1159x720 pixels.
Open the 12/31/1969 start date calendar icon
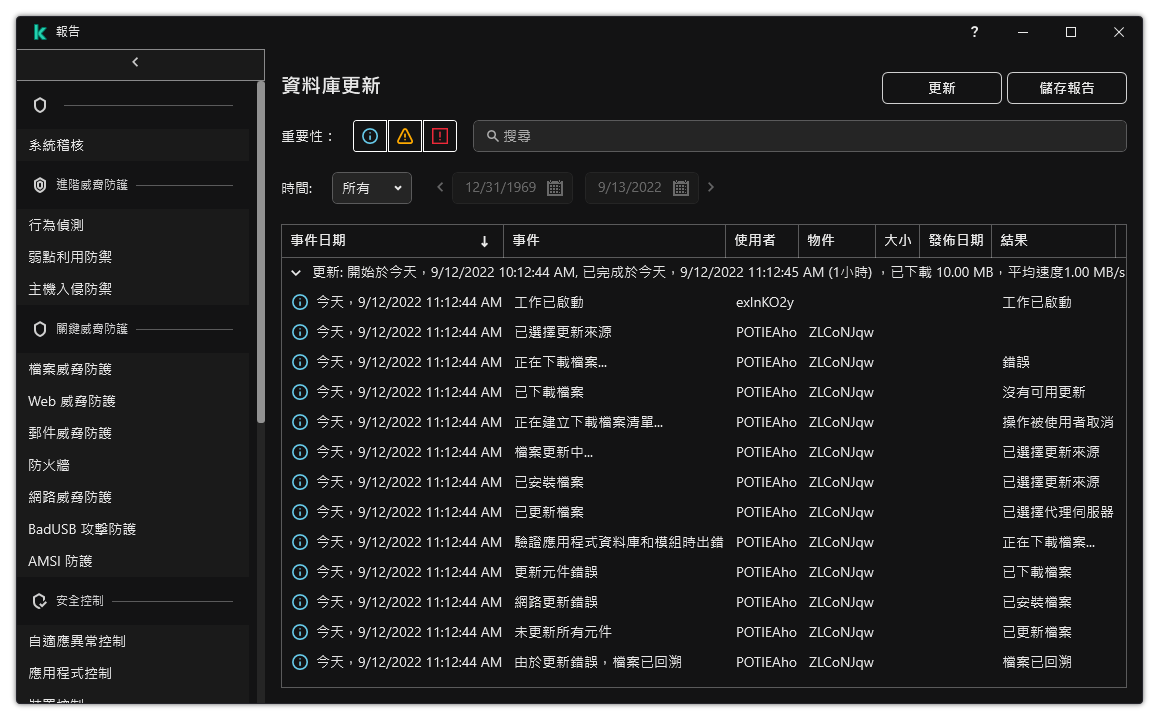coord(556,187)
